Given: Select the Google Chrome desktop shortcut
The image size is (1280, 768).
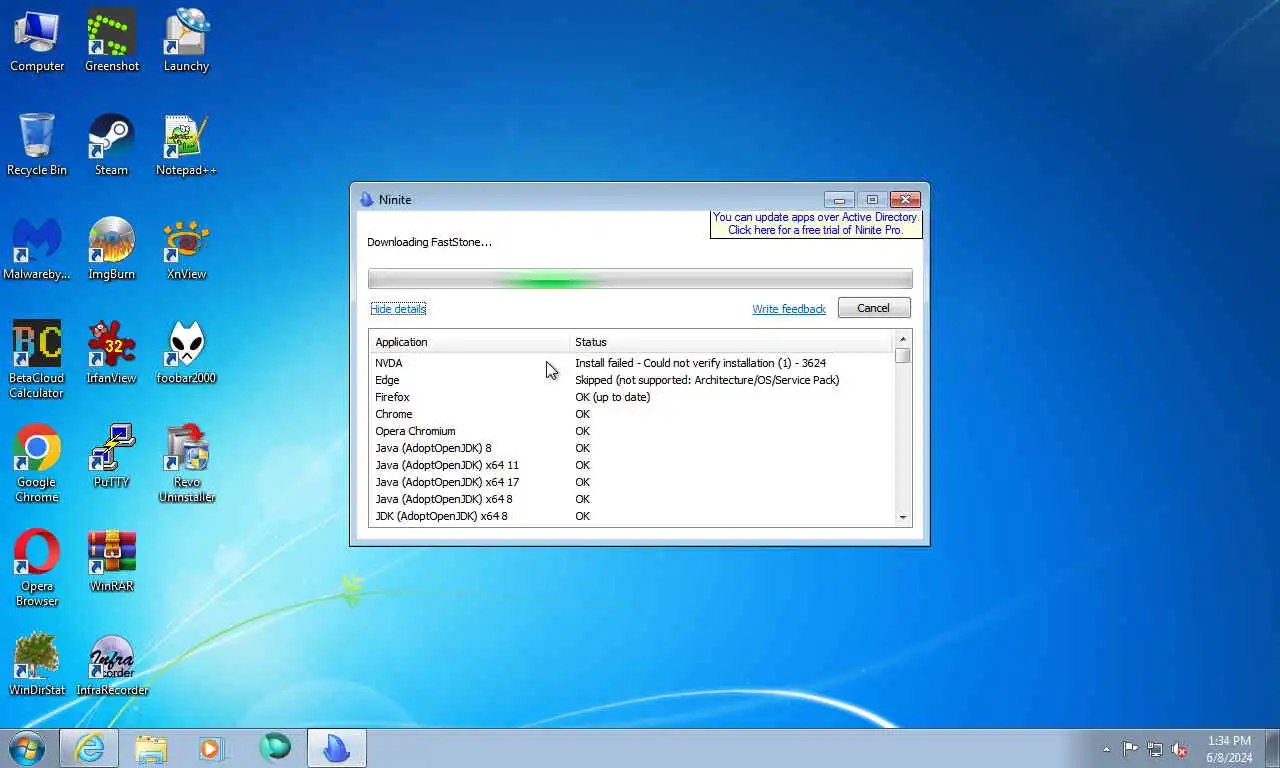Looking at the screenshot, I should [37, 464].
